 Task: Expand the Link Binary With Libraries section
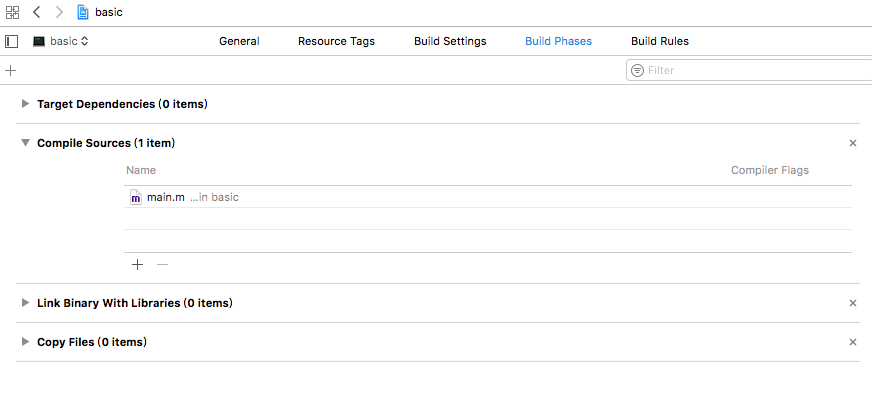(25, 303)
